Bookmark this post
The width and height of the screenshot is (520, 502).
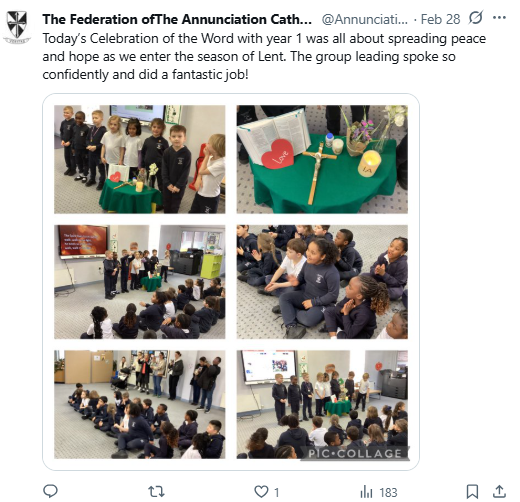click(x=472, y=491)
